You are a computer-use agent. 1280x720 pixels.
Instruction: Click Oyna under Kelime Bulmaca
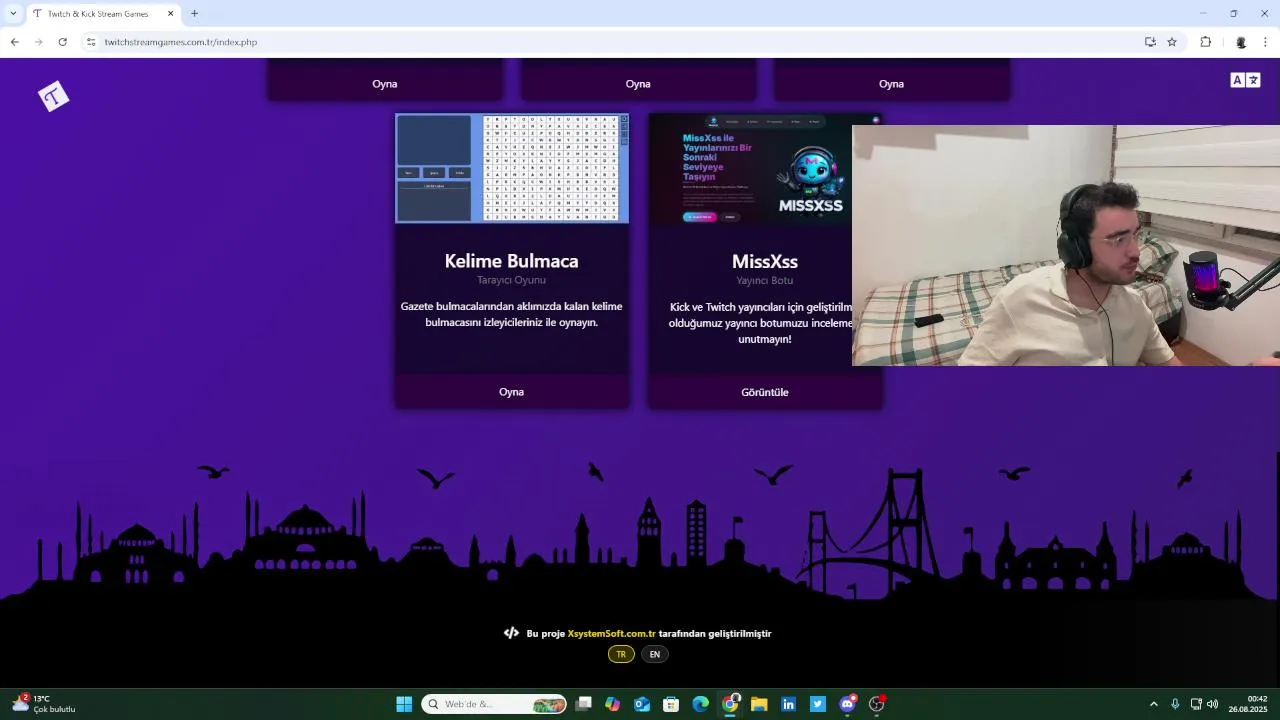click(512, 392)
